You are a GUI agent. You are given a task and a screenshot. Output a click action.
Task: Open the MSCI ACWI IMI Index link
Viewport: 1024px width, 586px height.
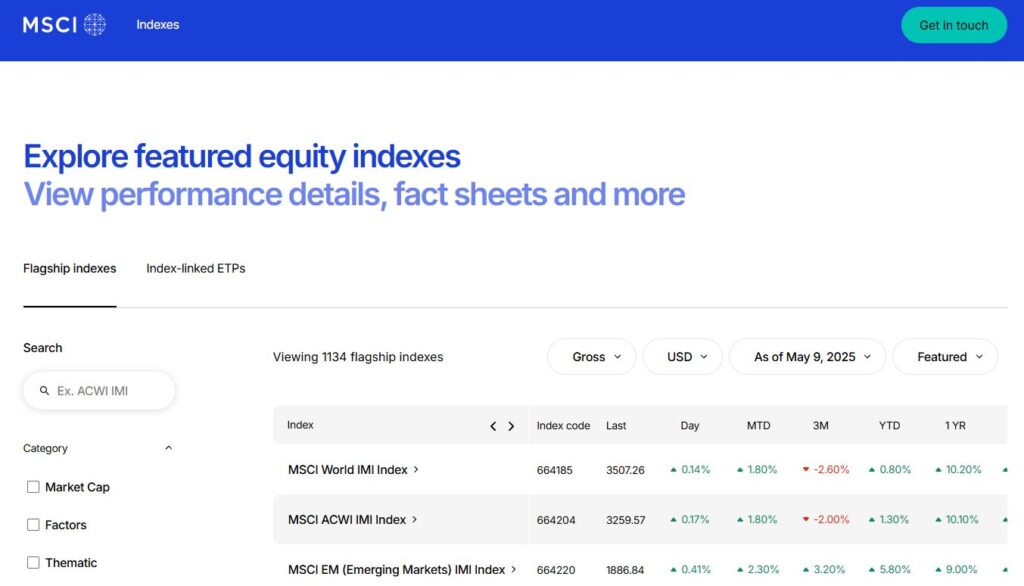(347, 519)
